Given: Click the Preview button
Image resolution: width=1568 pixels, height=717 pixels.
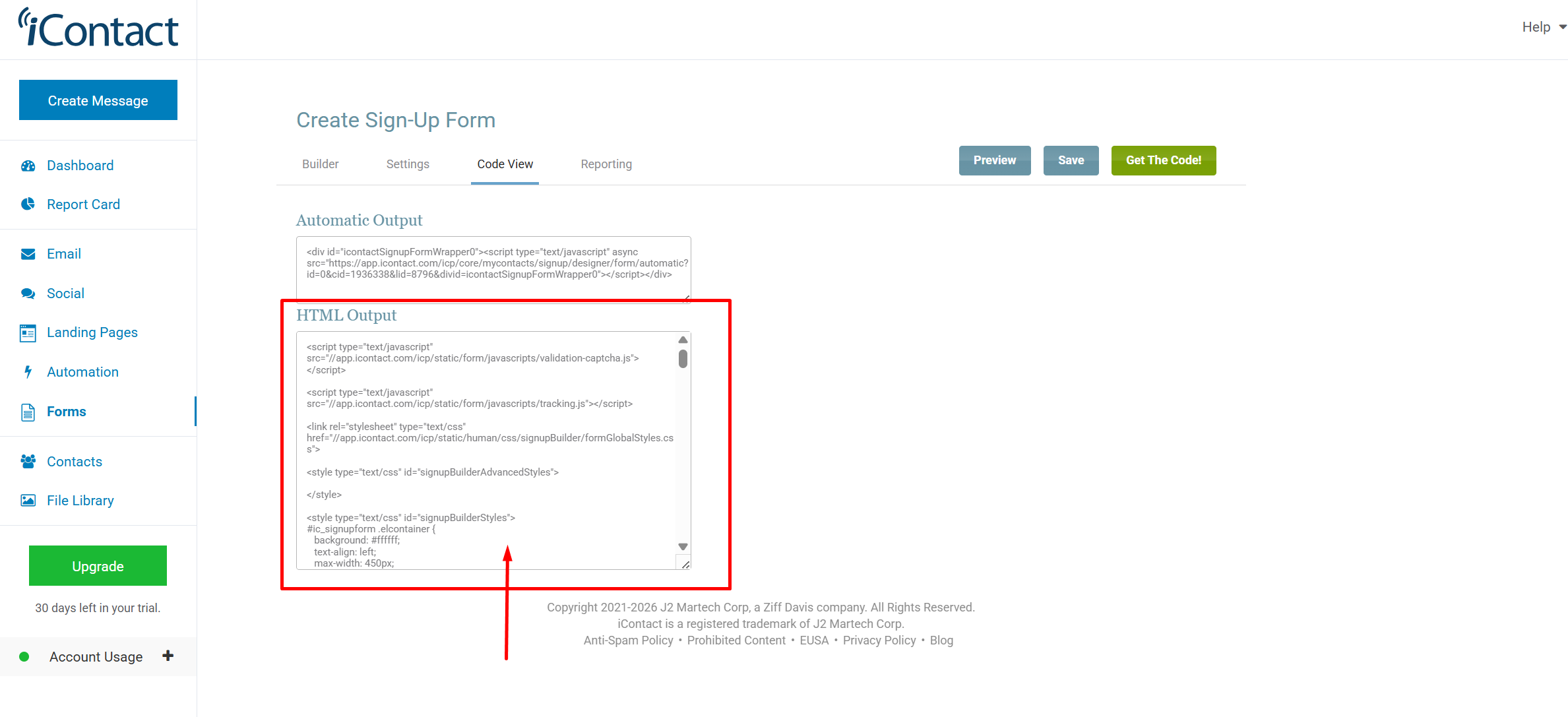Looking at the screenshot, I should pos(994,160).
